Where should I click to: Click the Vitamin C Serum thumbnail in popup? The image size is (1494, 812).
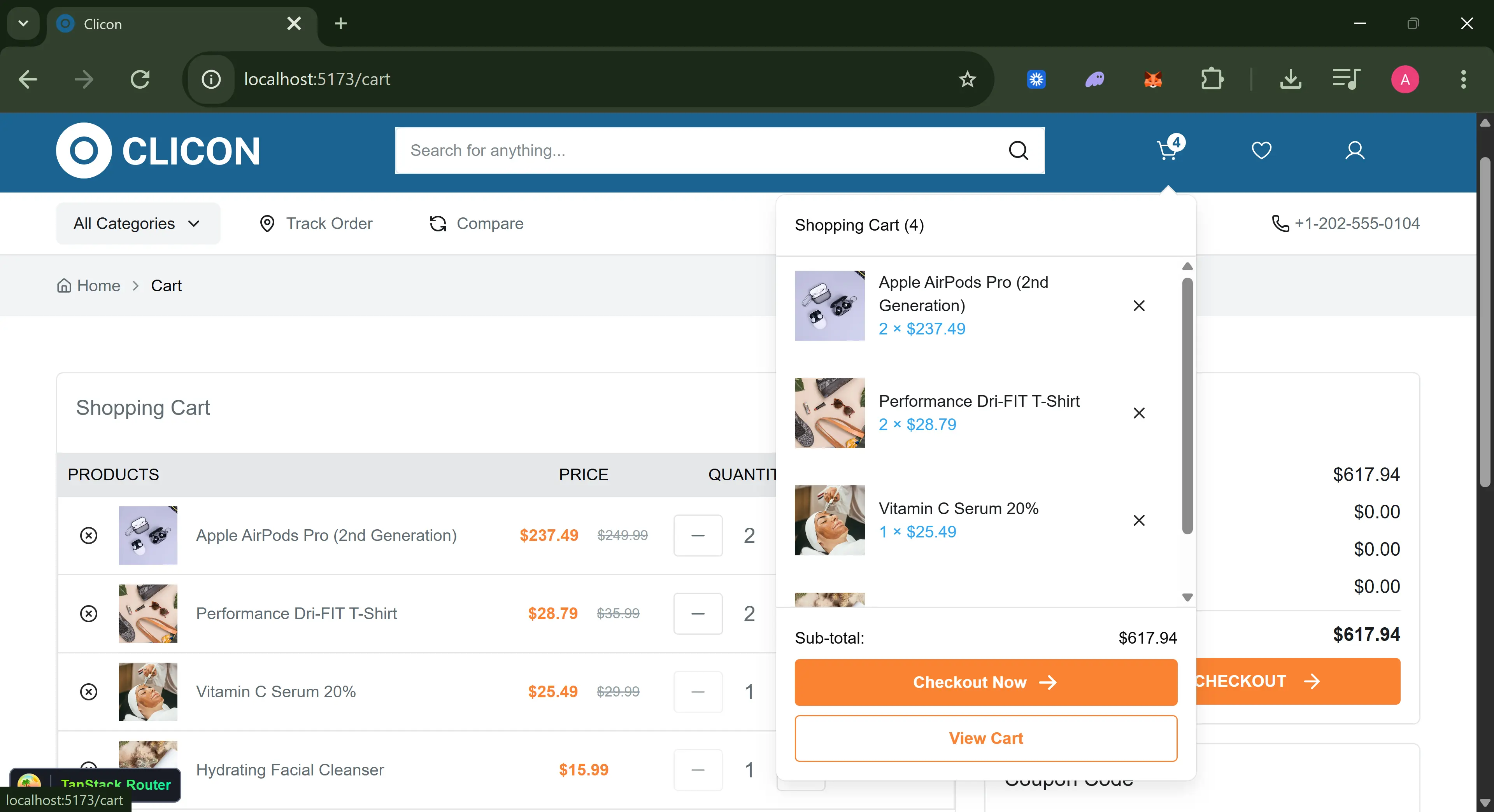[x=829, y=520]
